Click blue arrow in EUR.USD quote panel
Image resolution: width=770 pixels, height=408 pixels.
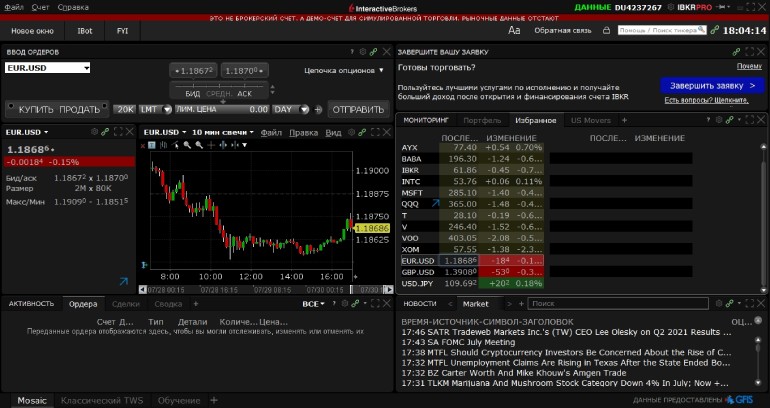[124, 281]
